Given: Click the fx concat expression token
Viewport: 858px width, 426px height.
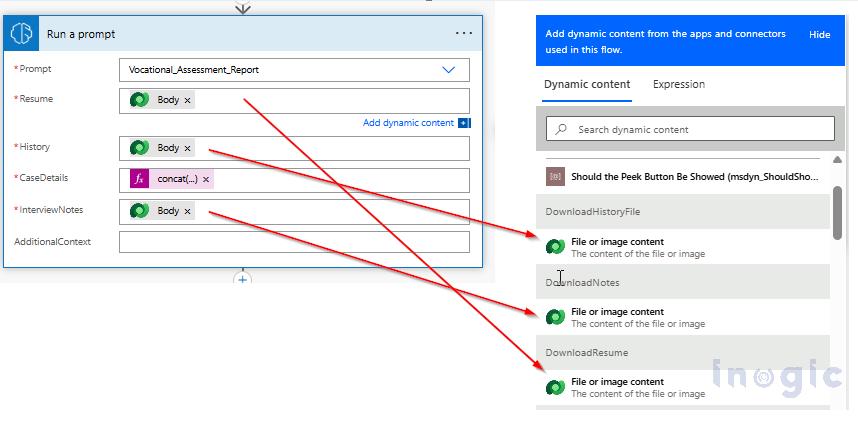Looking at the screenshot, I should [x=176, y=180].
